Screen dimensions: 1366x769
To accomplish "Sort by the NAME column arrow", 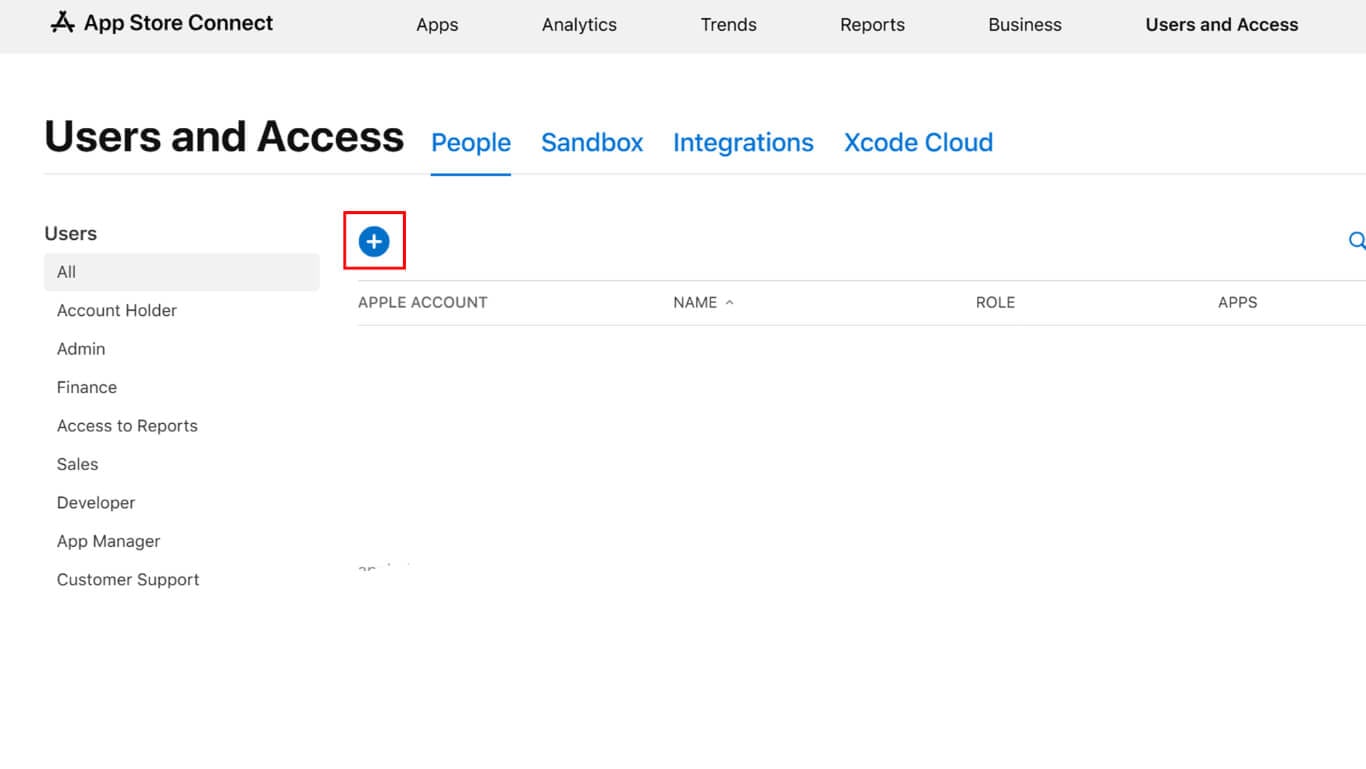I will (x=729, y=302).
